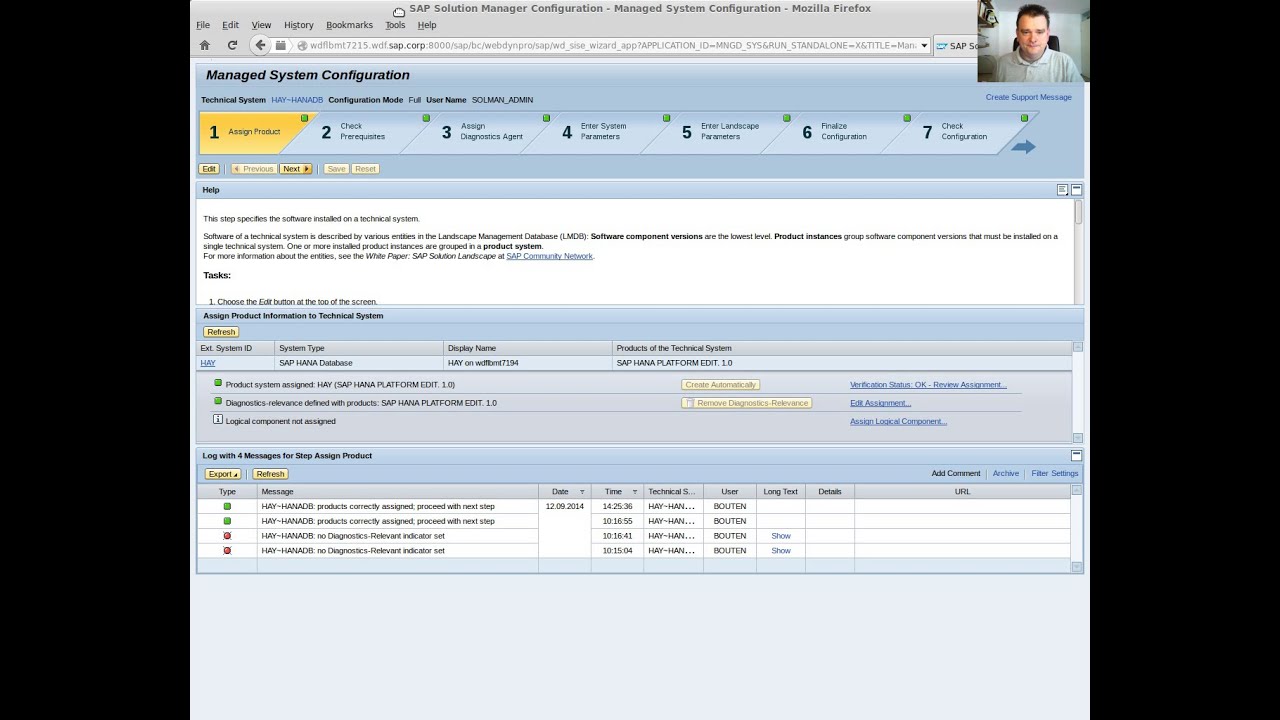The image size is (1280, 720).
Task: Collapse the Help panel with its minimize icon
Action: click(1077, 190)
